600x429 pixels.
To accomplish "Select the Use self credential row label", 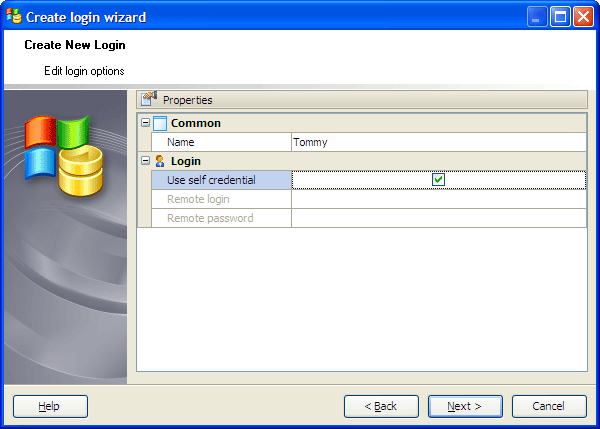I will [221, 180].
